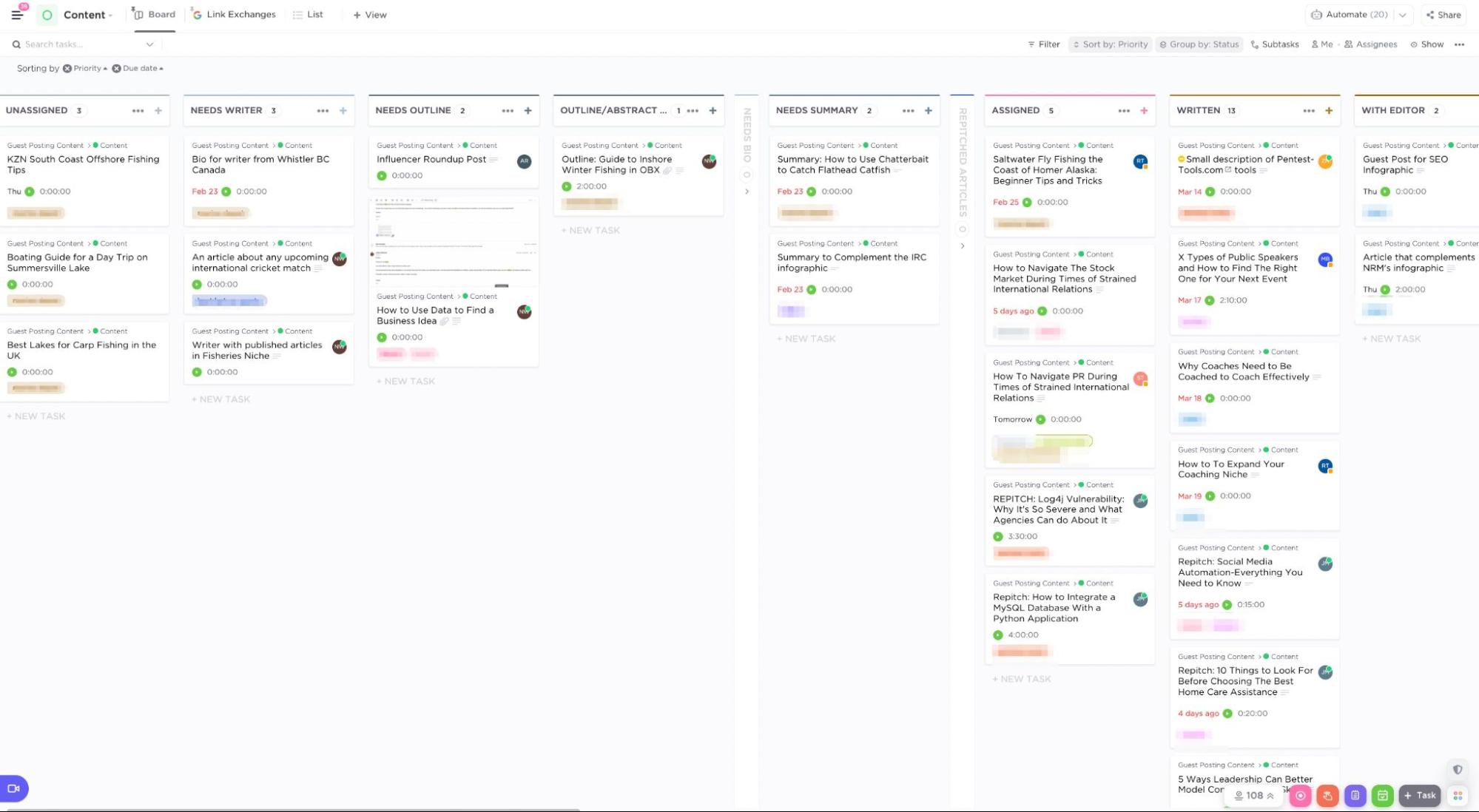Click the video clip record button
The image size is (1479, 812).
(14, 788)
